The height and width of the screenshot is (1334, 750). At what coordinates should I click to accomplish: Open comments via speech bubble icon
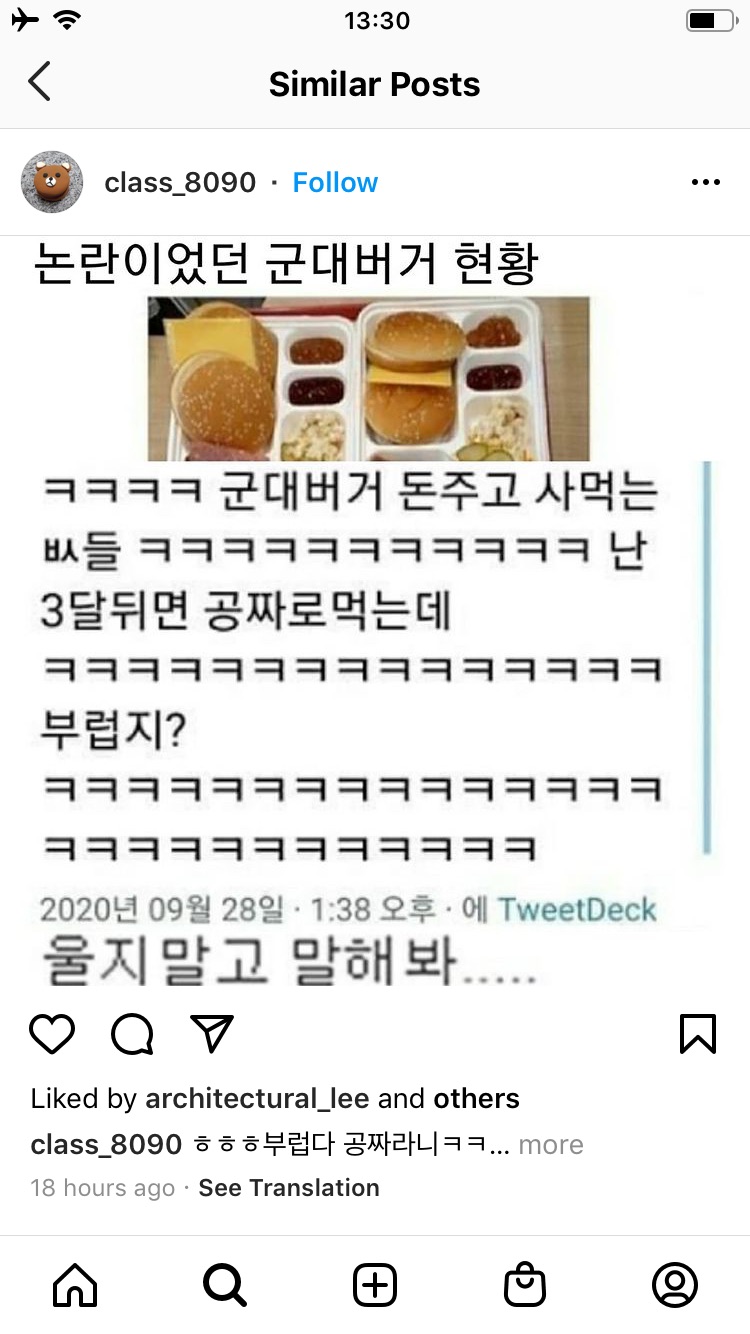(132, 1034)
